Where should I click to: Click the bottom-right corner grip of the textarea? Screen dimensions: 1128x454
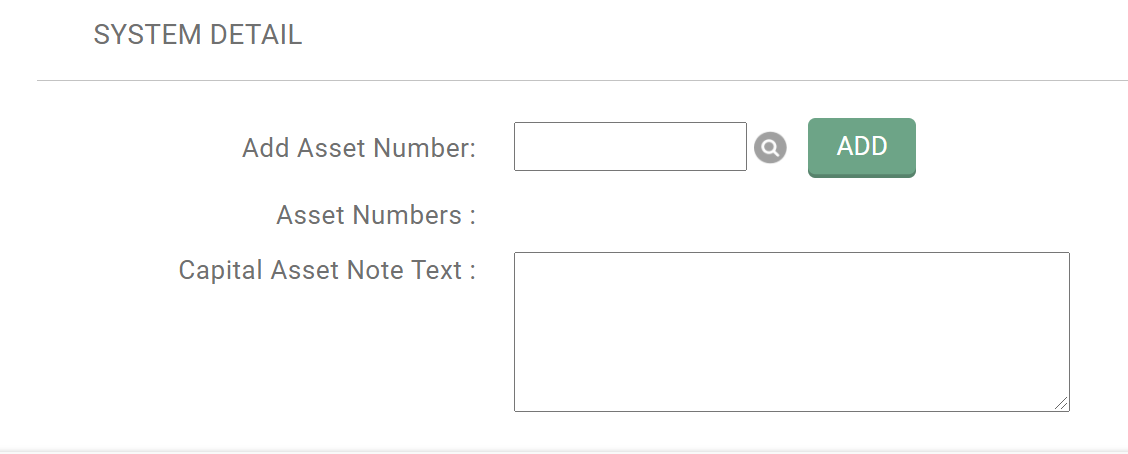tap(1061, 403)
